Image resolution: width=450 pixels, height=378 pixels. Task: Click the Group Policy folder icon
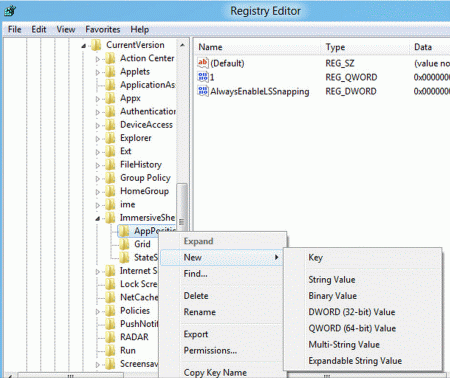pyautogui.click(x=110, y=178)
